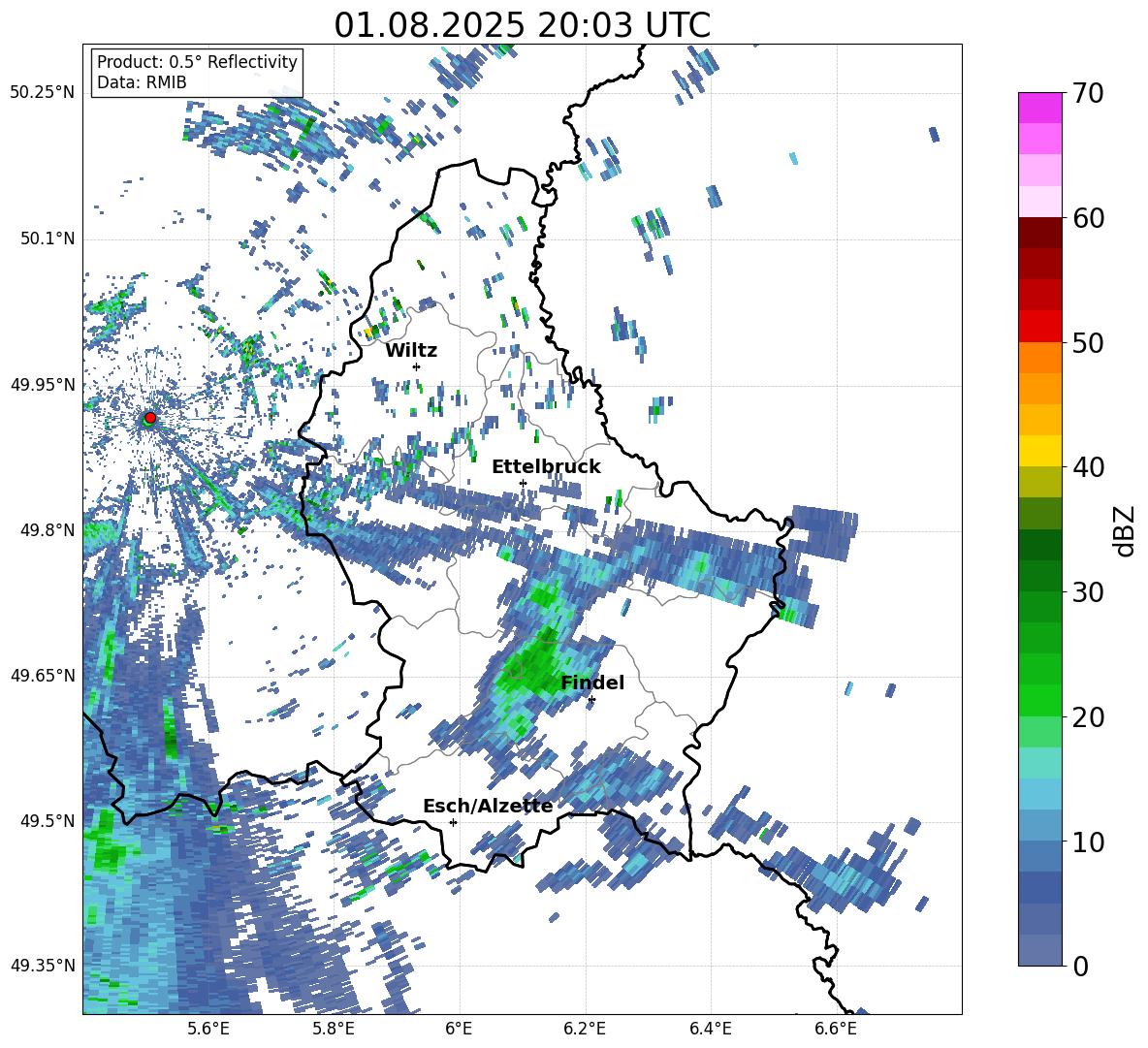Click the 50.25°N latitude label
This screenshot has width=1148, height=1048.
point(43,93)
